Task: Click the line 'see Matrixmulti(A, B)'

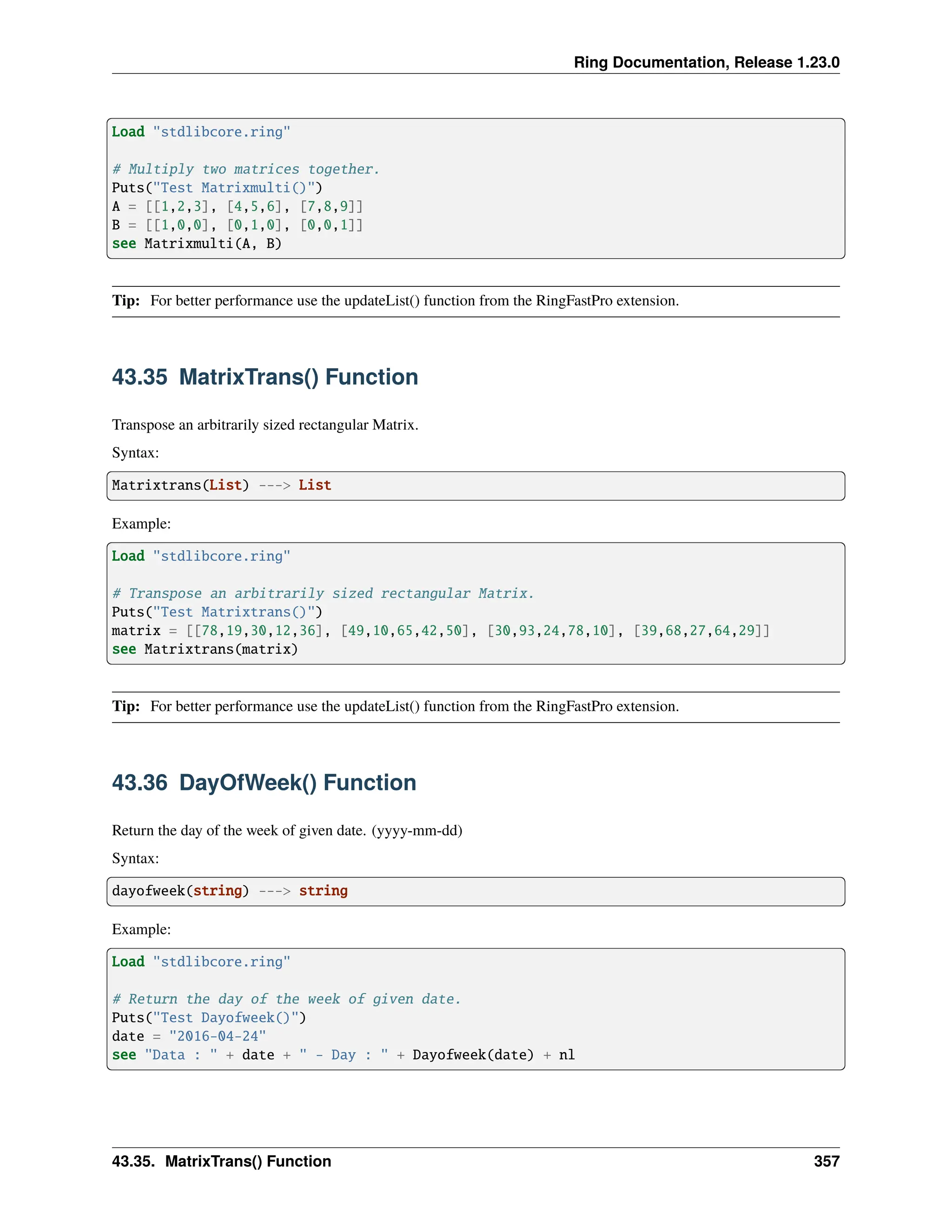Action: 196,244
